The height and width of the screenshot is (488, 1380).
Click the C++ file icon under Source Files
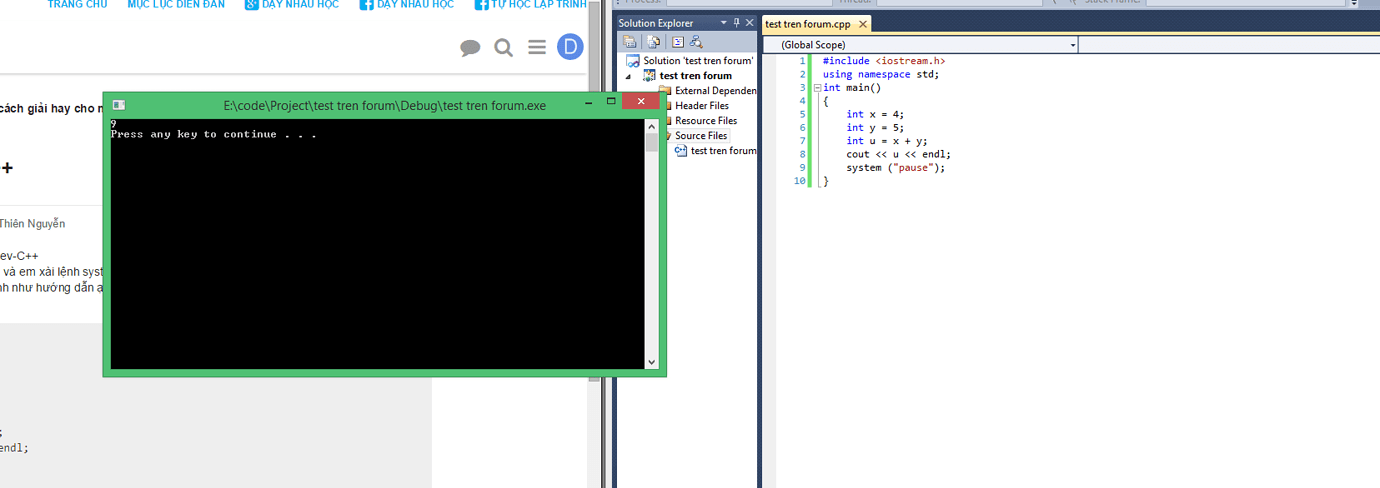pyautogui.click(x=681, y=151)
